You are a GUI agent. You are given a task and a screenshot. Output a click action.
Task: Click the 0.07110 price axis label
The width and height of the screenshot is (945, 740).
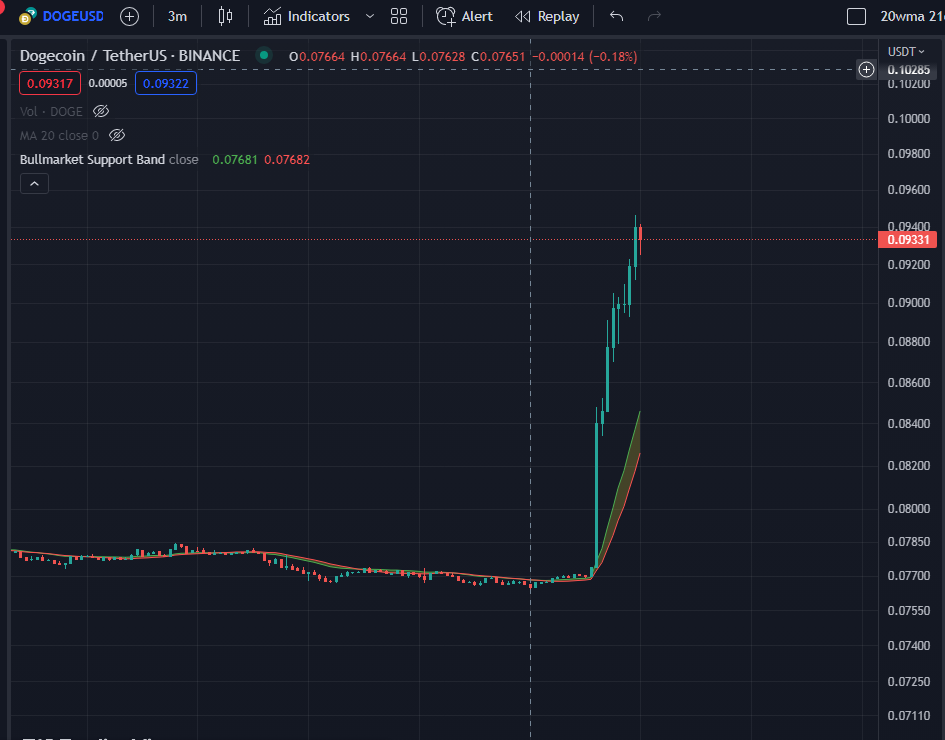[909, 716]
